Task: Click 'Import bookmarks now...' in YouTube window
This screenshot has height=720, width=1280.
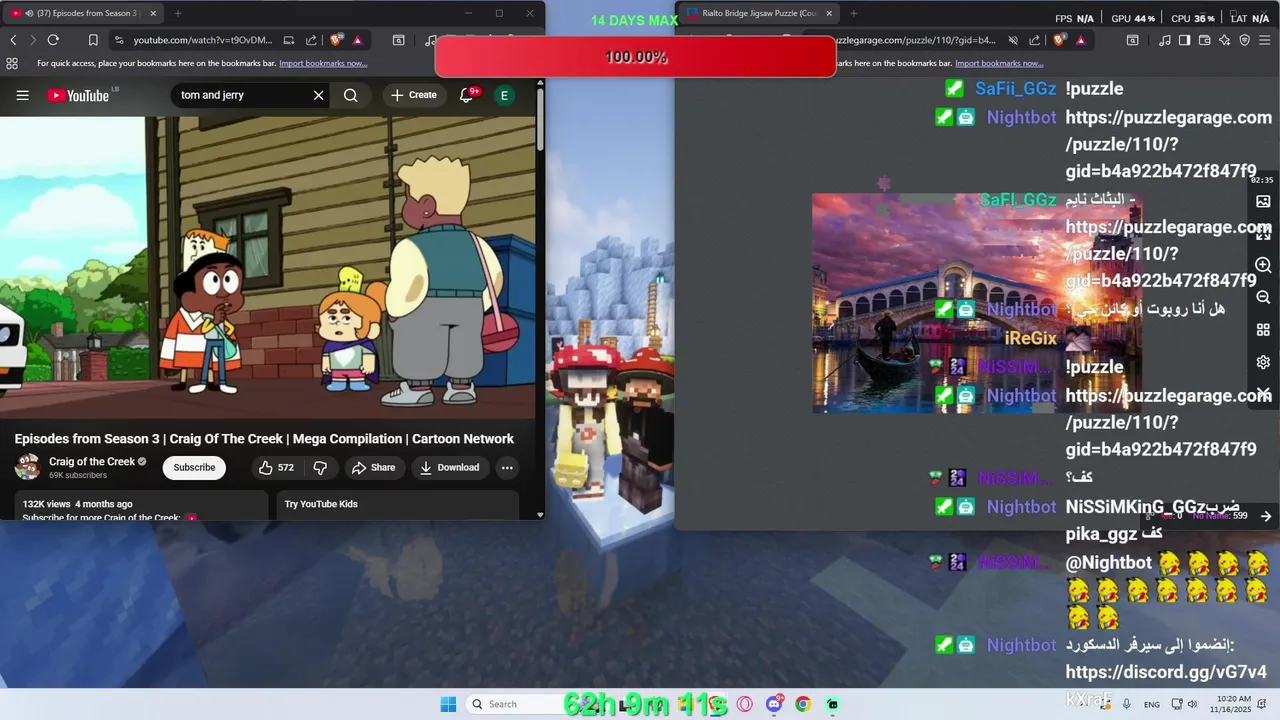Action: click(323, 63)
